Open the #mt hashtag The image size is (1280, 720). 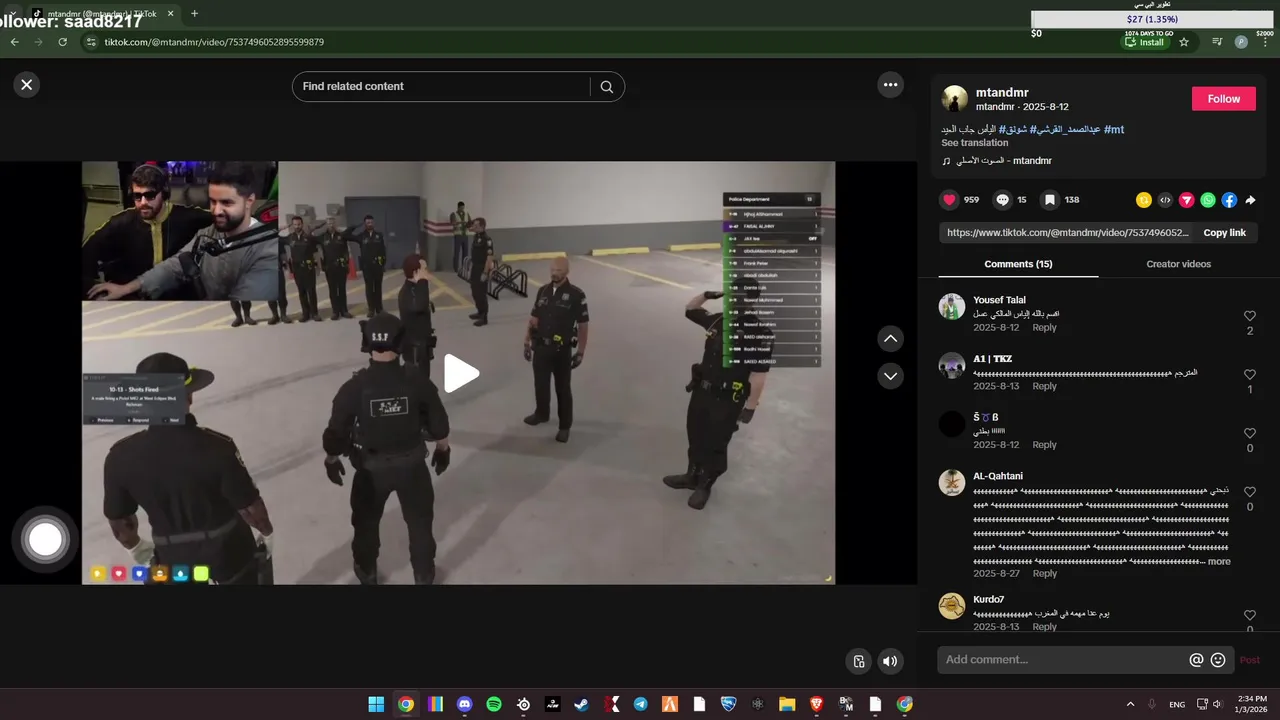(1114, 130)
